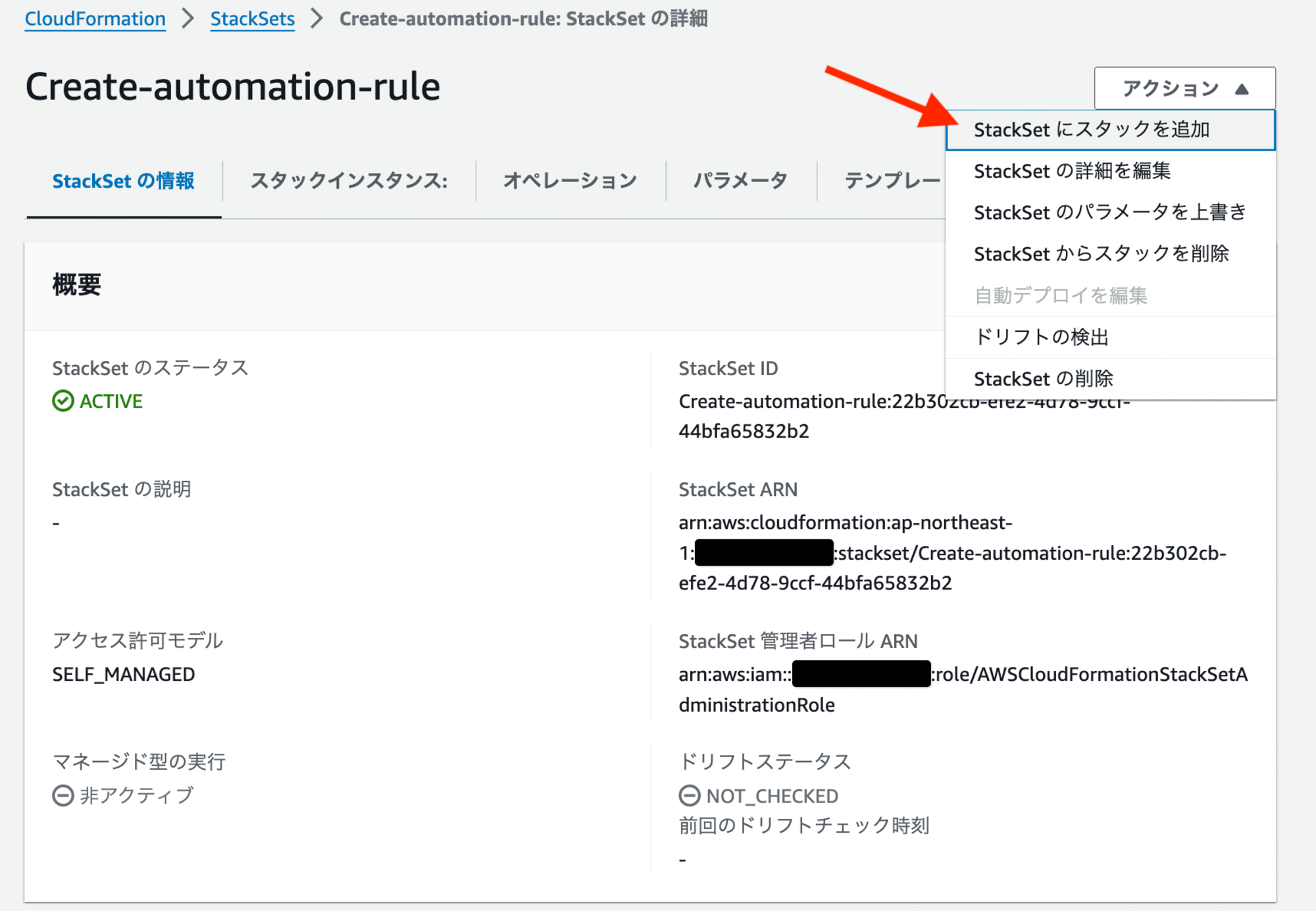Image resolution: width=1316 pixels, height=911 pixels.
Task: Click the マネージド型の実行 label
Action: pyautogui.click(x=139, y=762)
